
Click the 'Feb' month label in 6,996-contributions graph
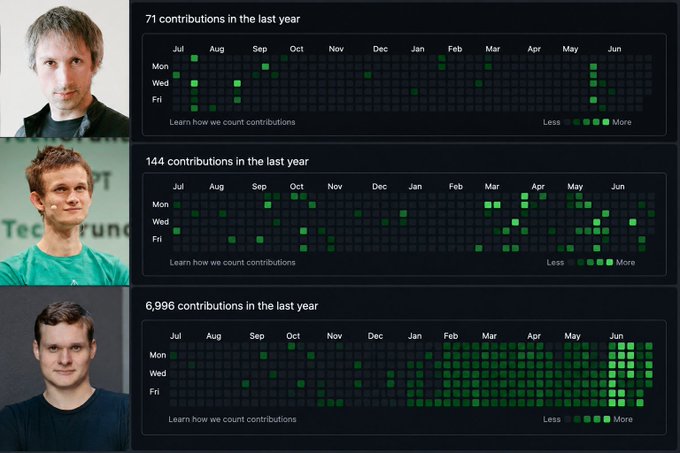point(451,336)
